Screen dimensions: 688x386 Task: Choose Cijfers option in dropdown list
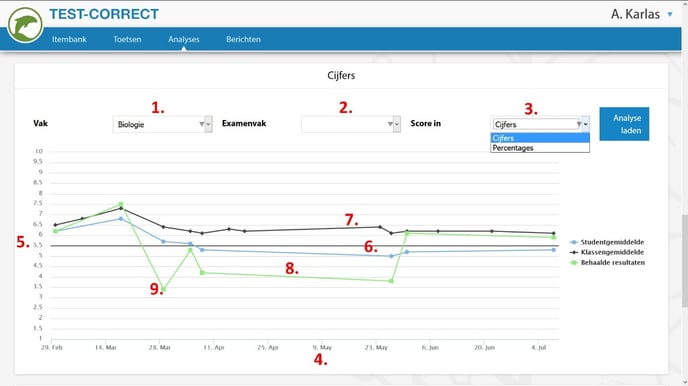pos(540,138)
